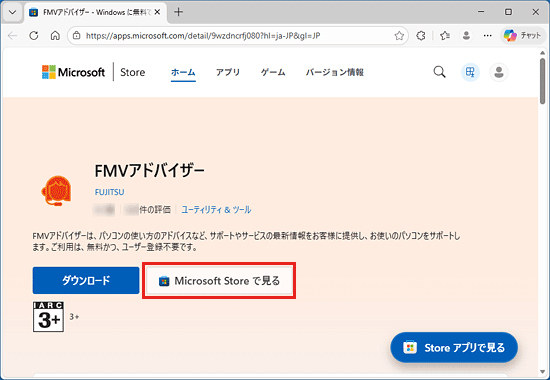This screenshot has height=380, width=550.
Task: Maximize the browser window
Action: point(508,12)
